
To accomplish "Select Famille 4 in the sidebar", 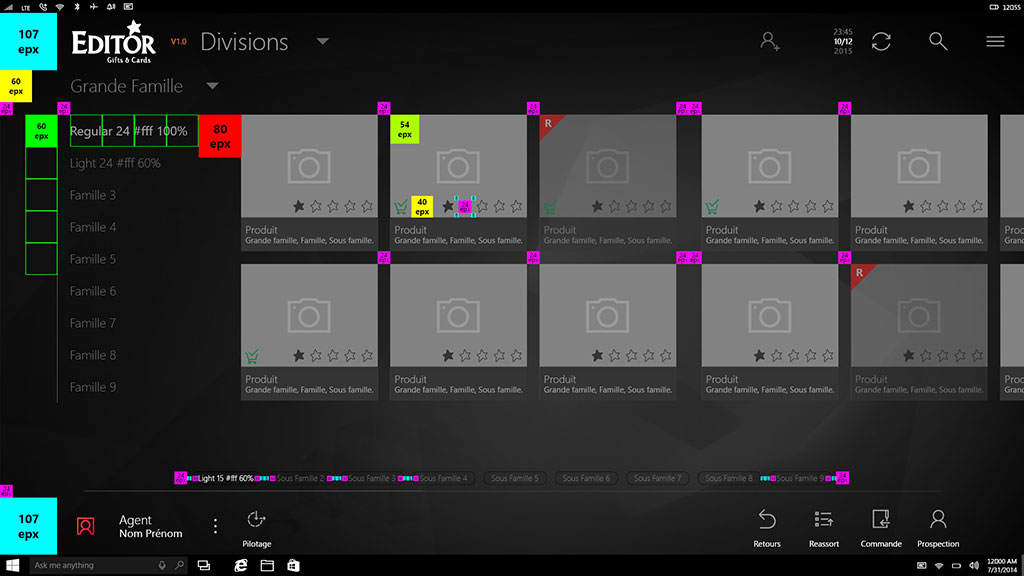I will (93, 227).
